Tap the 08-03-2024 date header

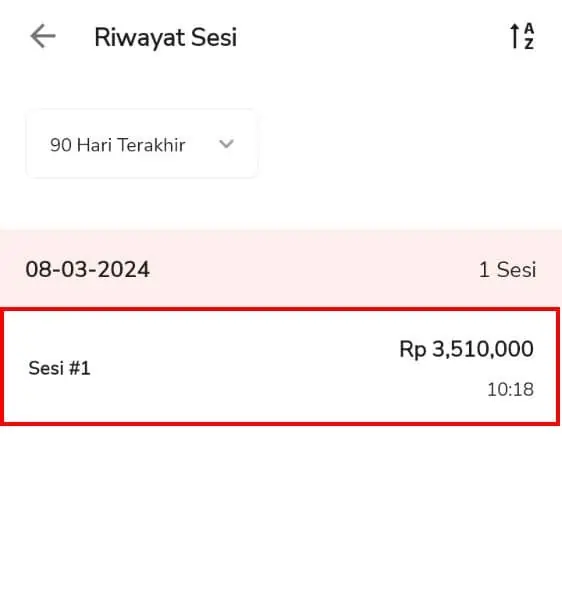(88, 269)
